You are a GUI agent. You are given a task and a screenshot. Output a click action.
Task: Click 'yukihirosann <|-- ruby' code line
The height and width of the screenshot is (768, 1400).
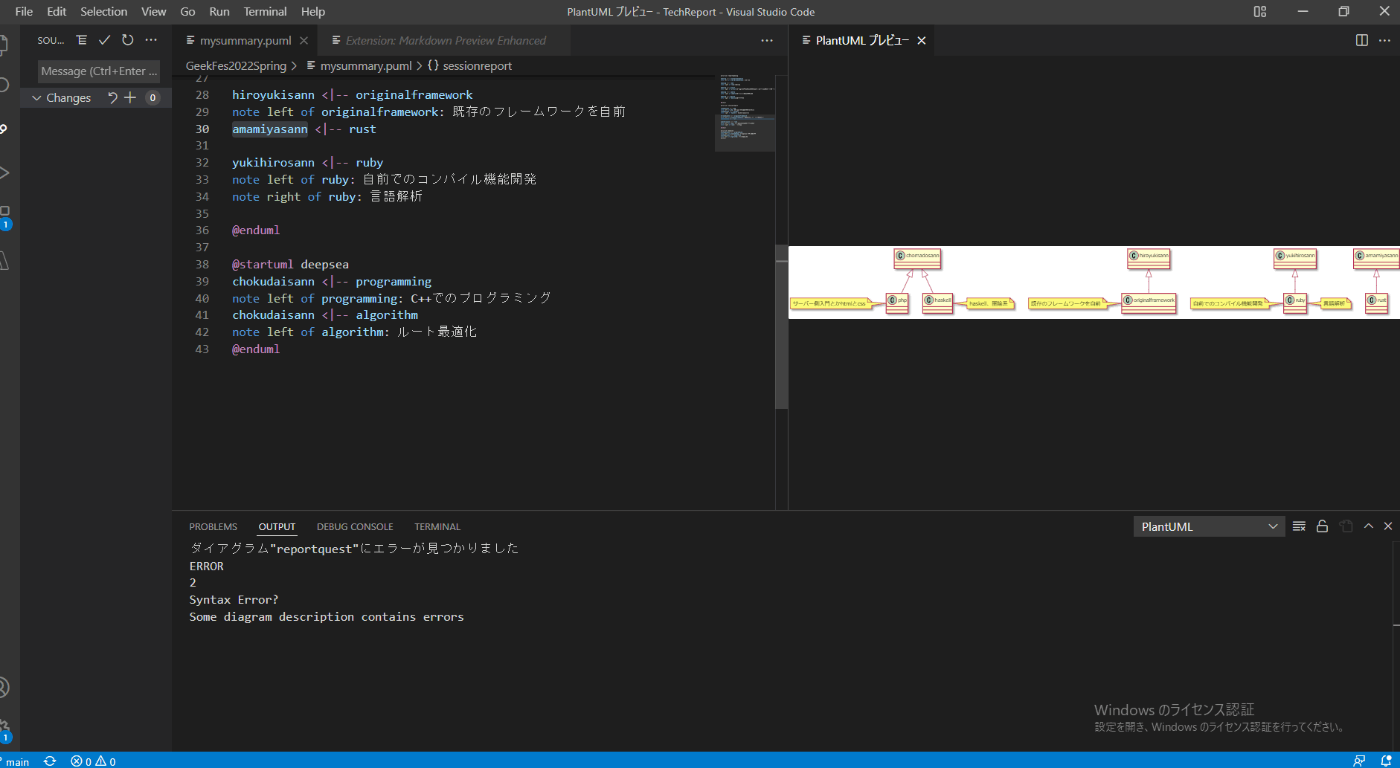click(x=308, y=163)
